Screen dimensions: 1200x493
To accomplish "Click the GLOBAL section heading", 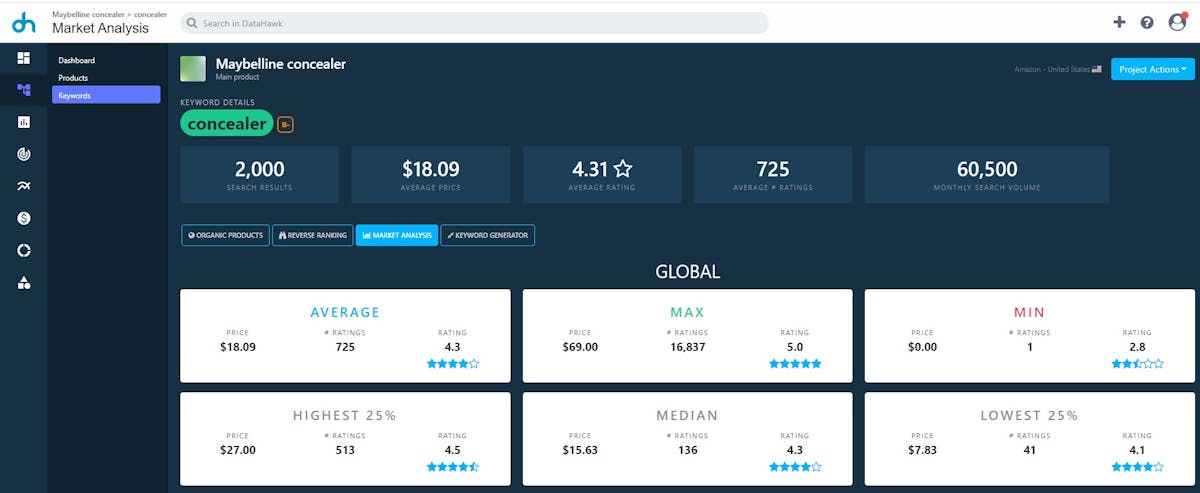I will (x=688, y=271).
